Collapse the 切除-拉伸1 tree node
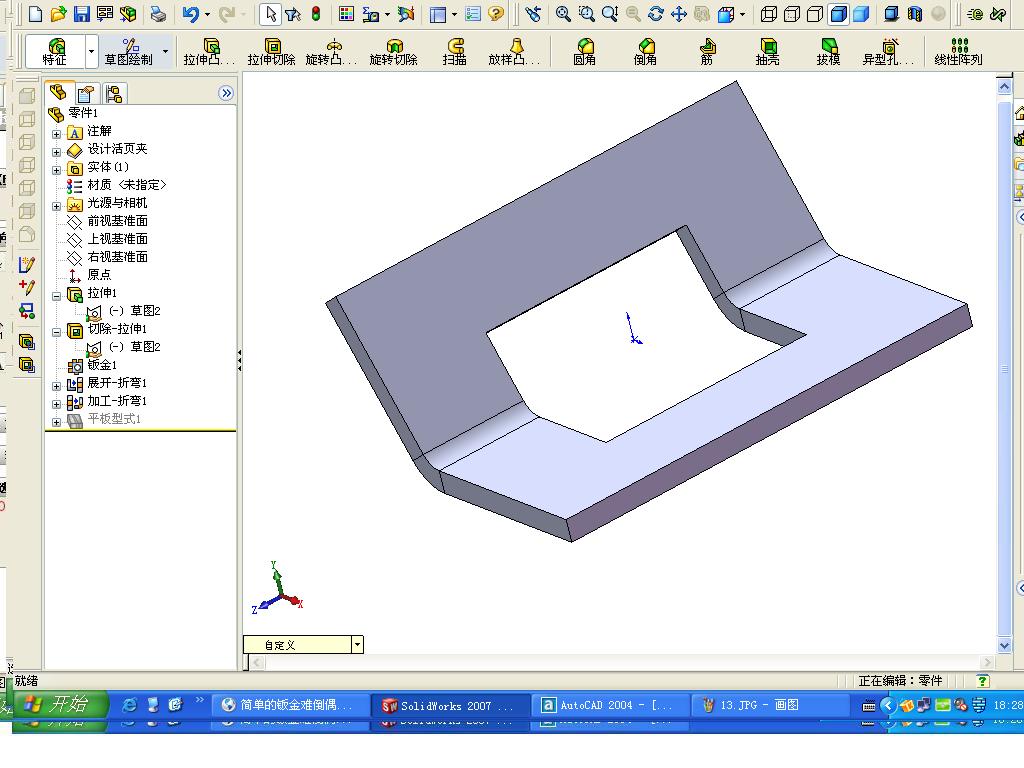1024x768 pixels. tap(57, 332)
